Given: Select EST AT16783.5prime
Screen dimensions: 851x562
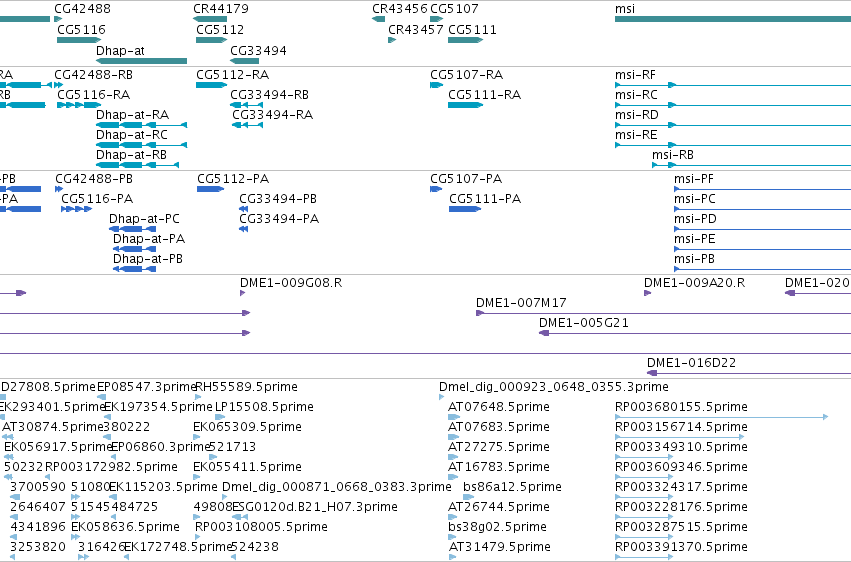Looking at the screenshot, I should coord(454,477).
